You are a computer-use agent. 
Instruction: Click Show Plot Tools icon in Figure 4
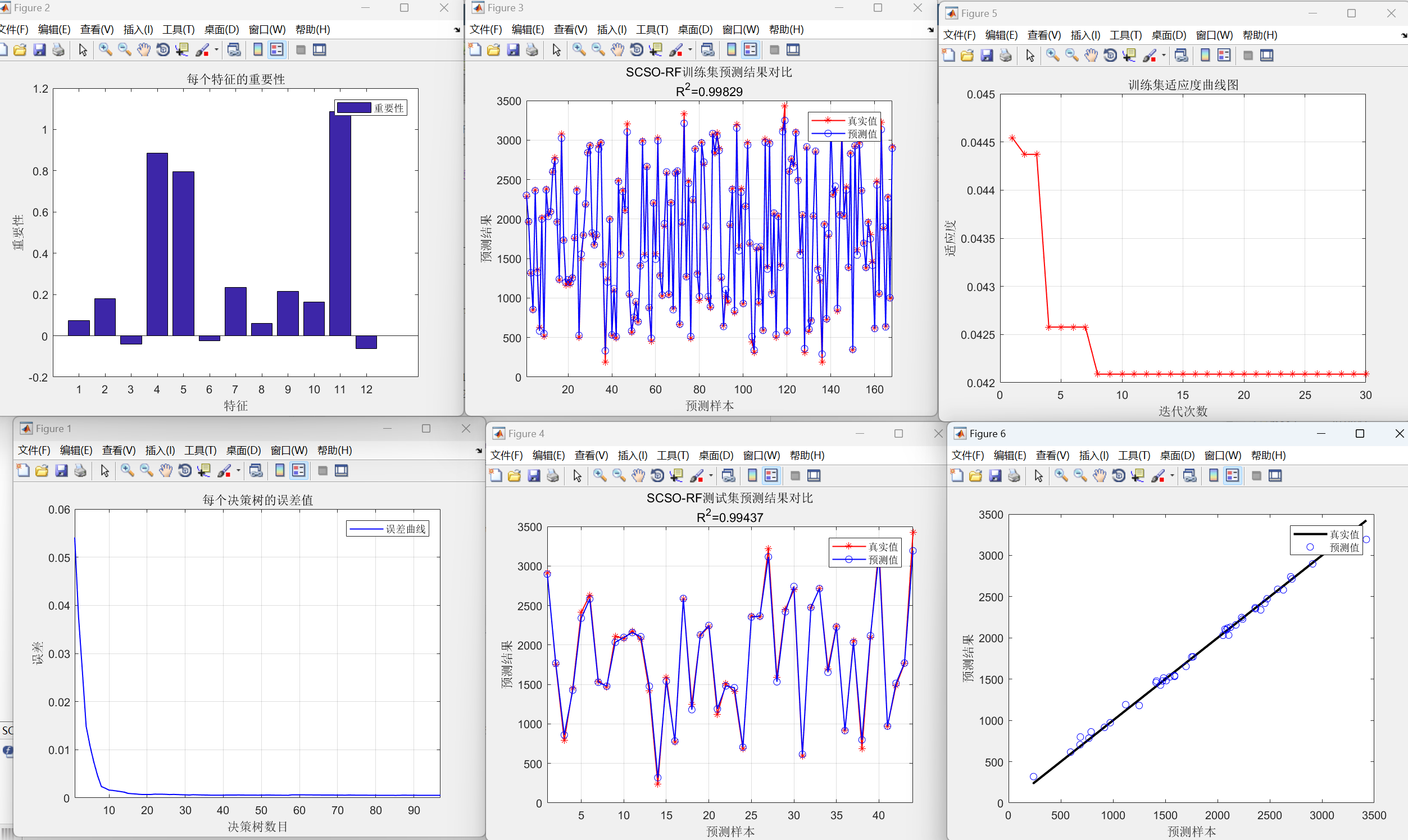click(x=814, y=475)
